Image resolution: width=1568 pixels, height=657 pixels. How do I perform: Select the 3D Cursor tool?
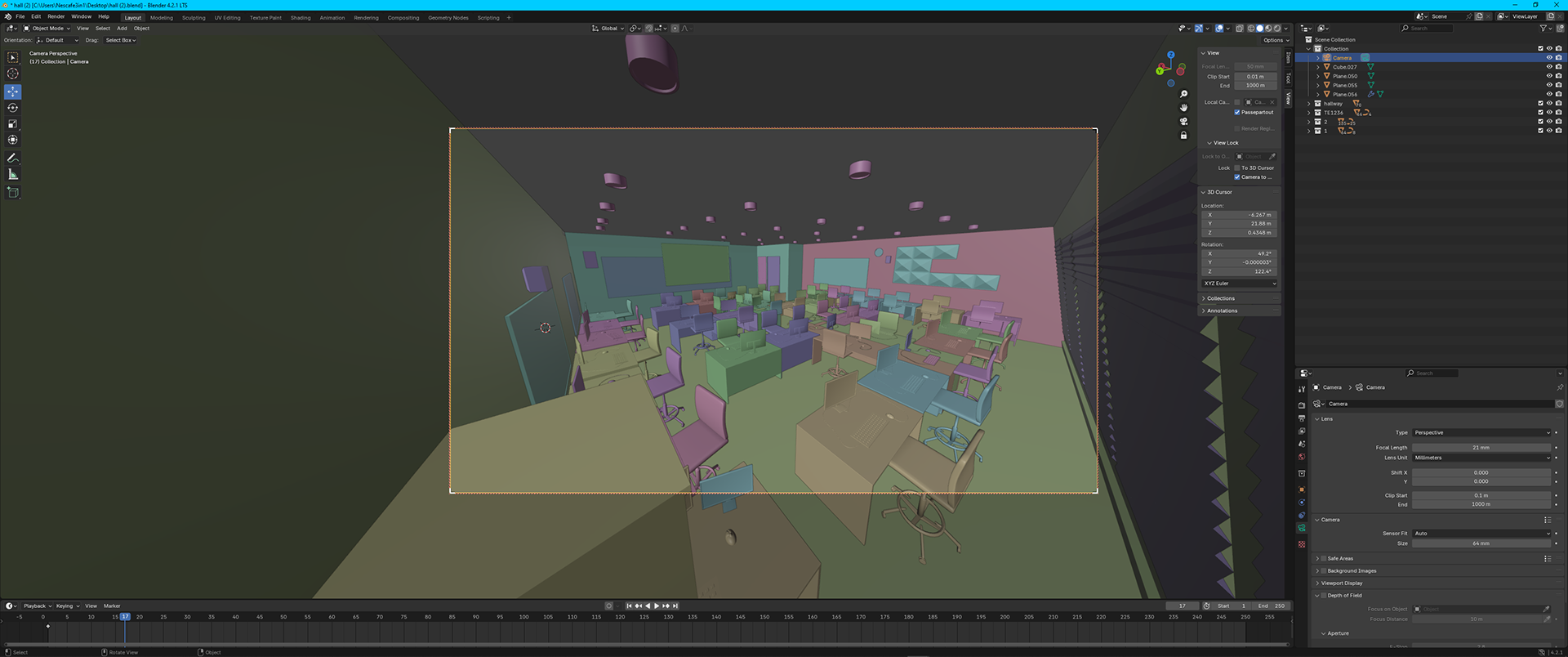click(12, 74)
